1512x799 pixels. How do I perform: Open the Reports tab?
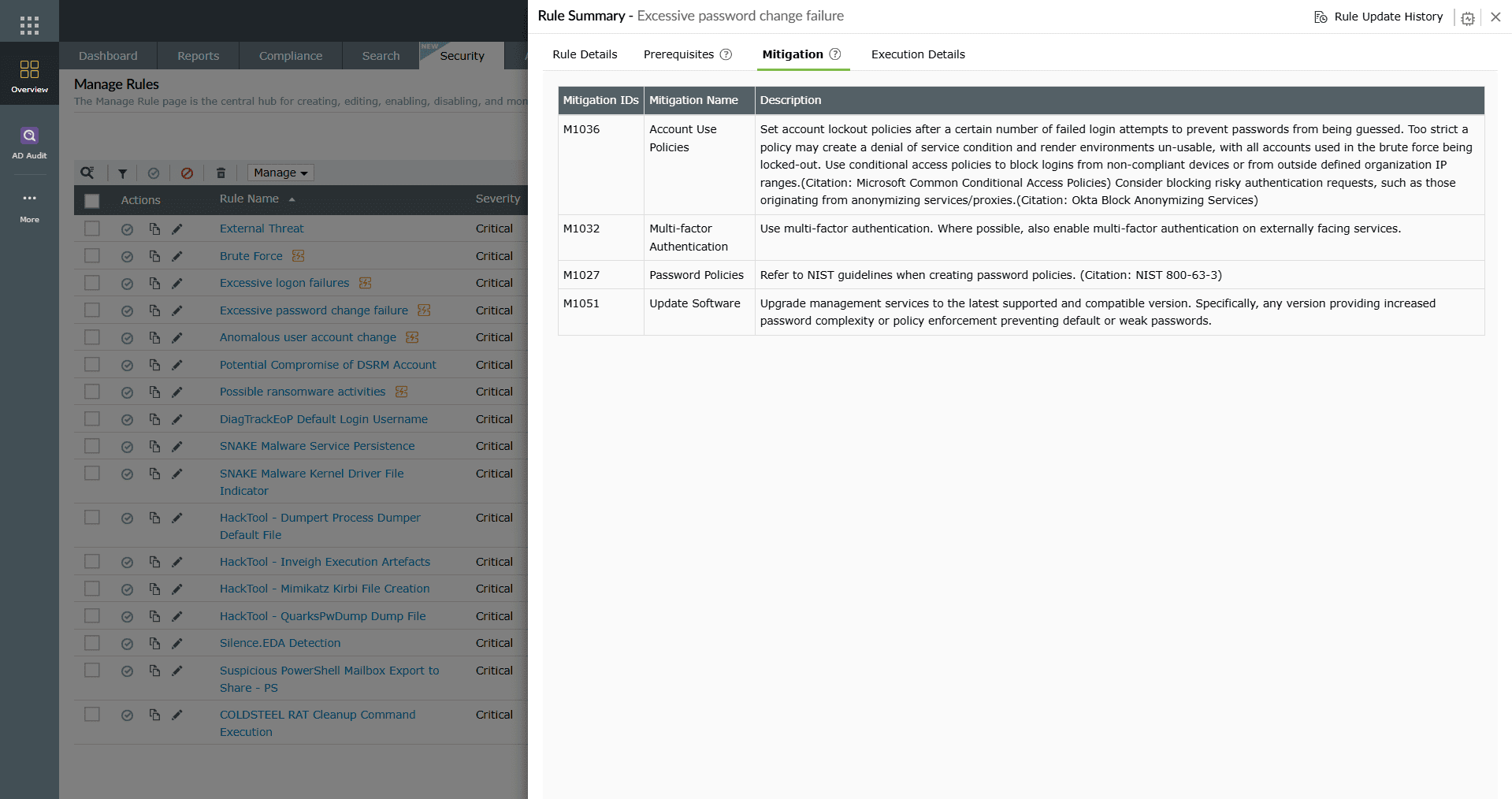(198, 56)
